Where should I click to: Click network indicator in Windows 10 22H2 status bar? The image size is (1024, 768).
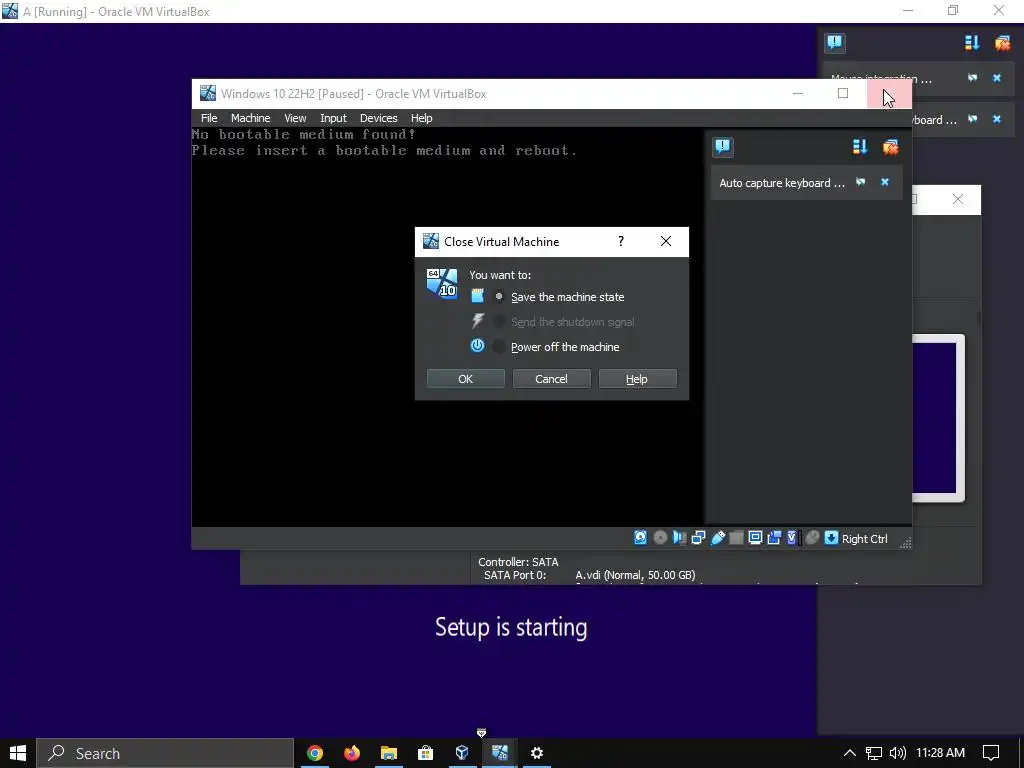pos(698,537)
